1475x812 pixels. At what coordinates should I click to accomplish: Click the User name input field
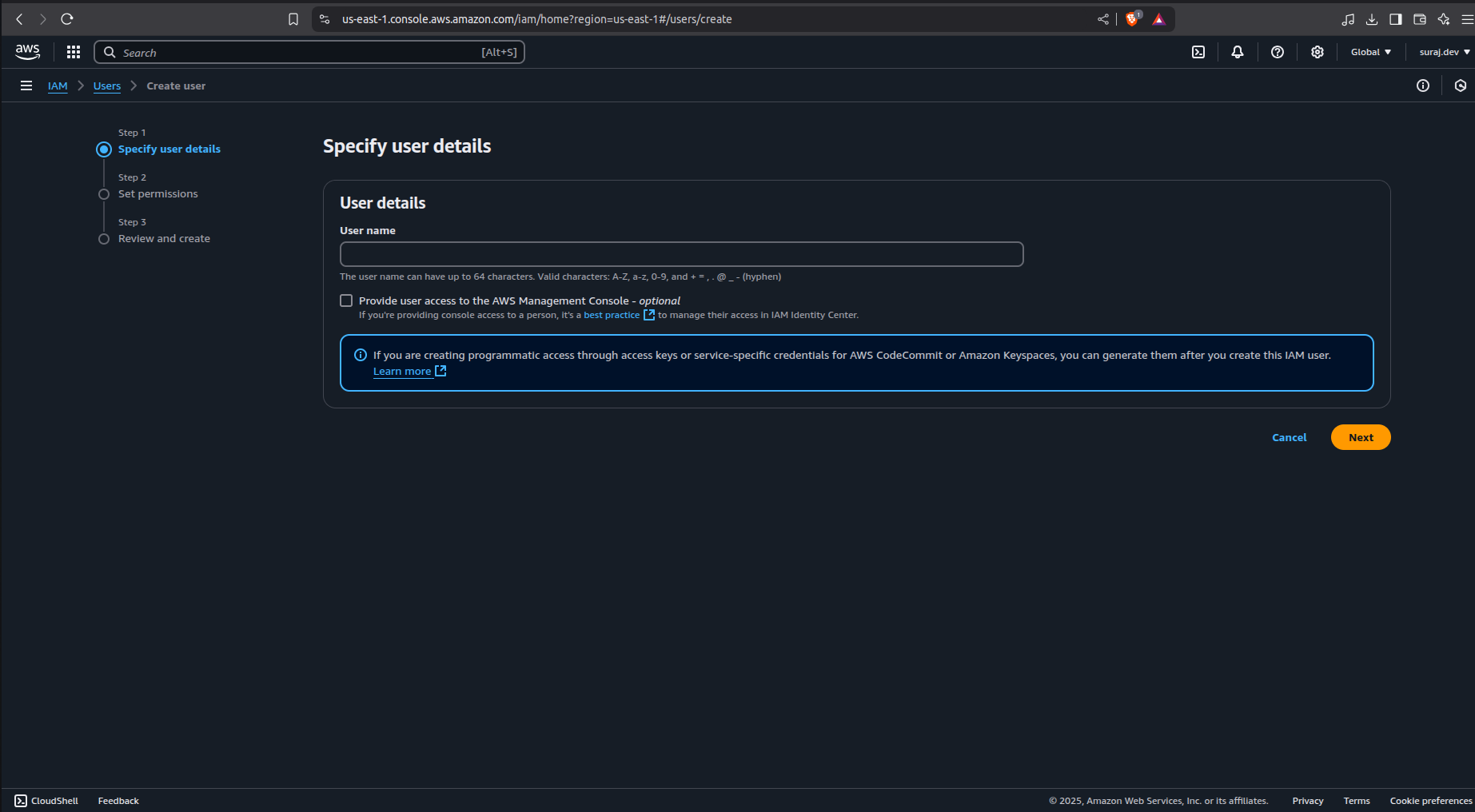click(x=682, y=254)
